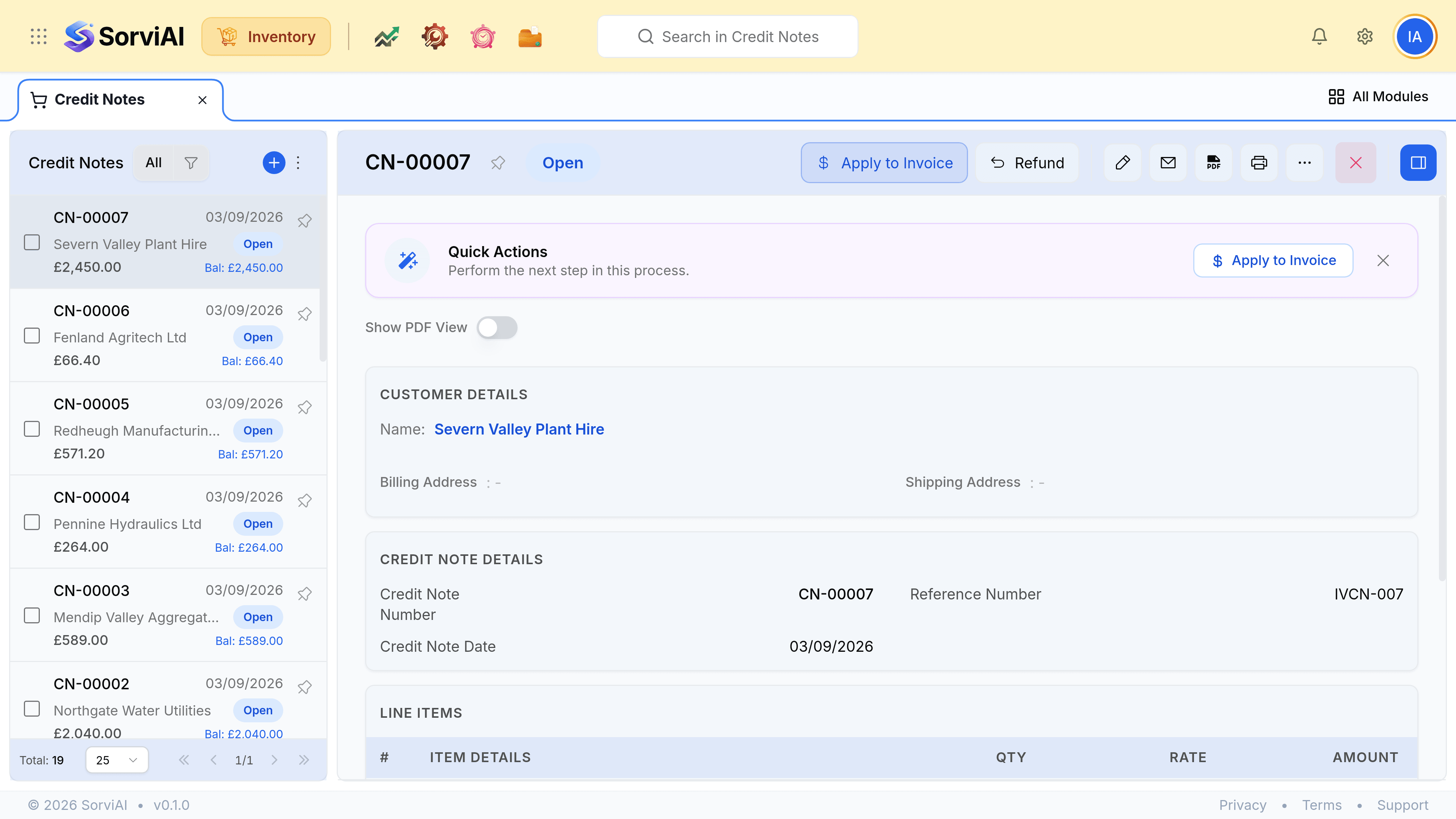Viewport: 1456px width, 819px height.
Task: Go to last page of list
Action: pyautogui.click(x=304, y=760)
